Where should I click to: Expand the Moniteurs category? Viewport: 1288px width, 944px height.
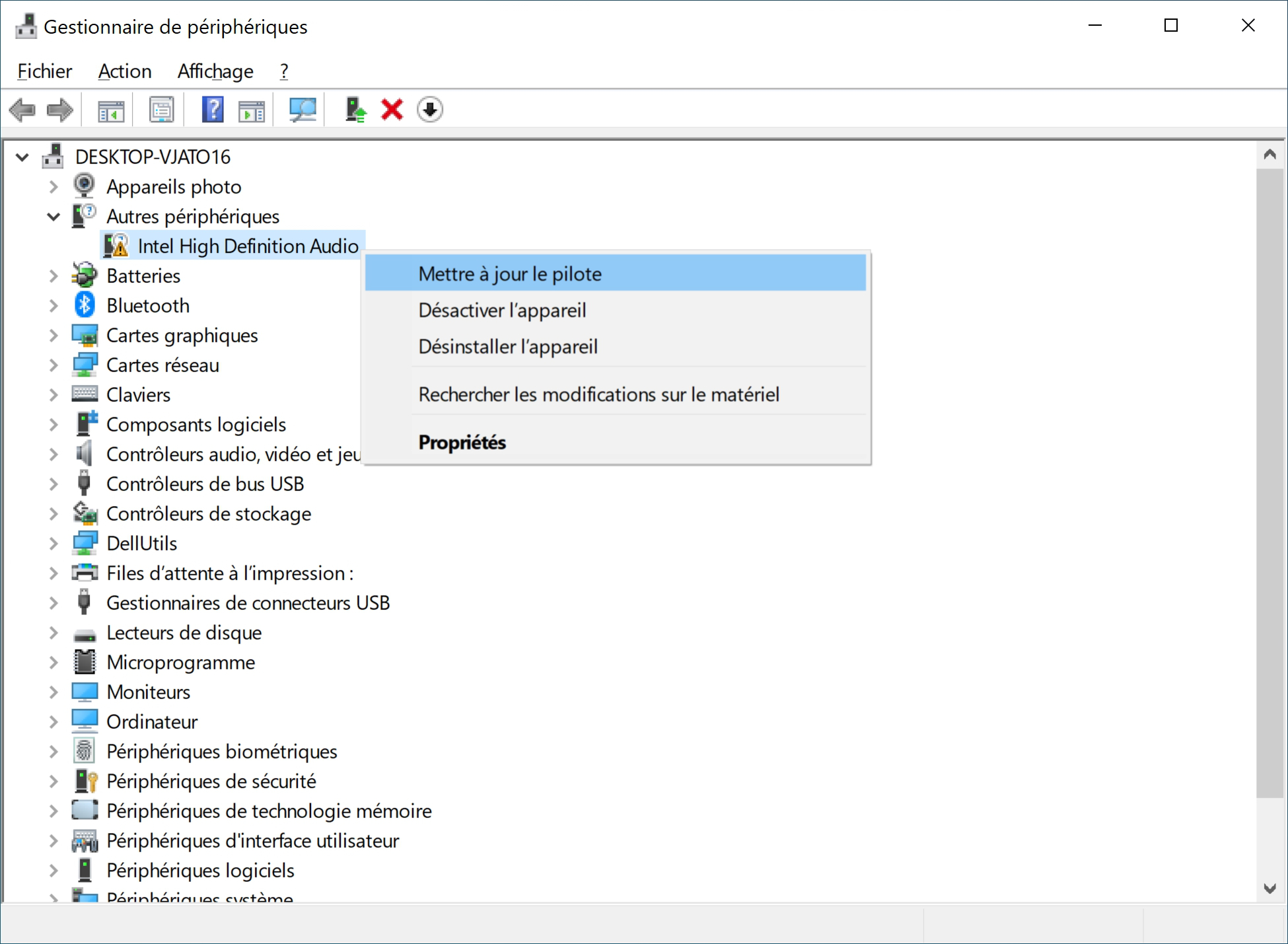click(54, 692)
